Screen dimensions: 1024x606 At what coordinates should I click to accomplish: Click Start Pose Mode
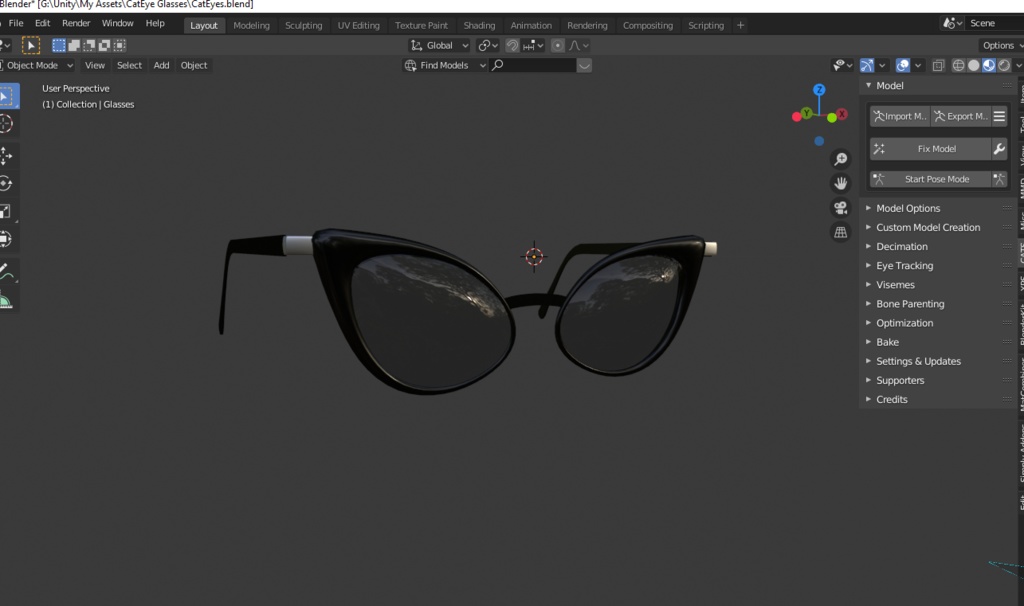click(x=937, y=178)
